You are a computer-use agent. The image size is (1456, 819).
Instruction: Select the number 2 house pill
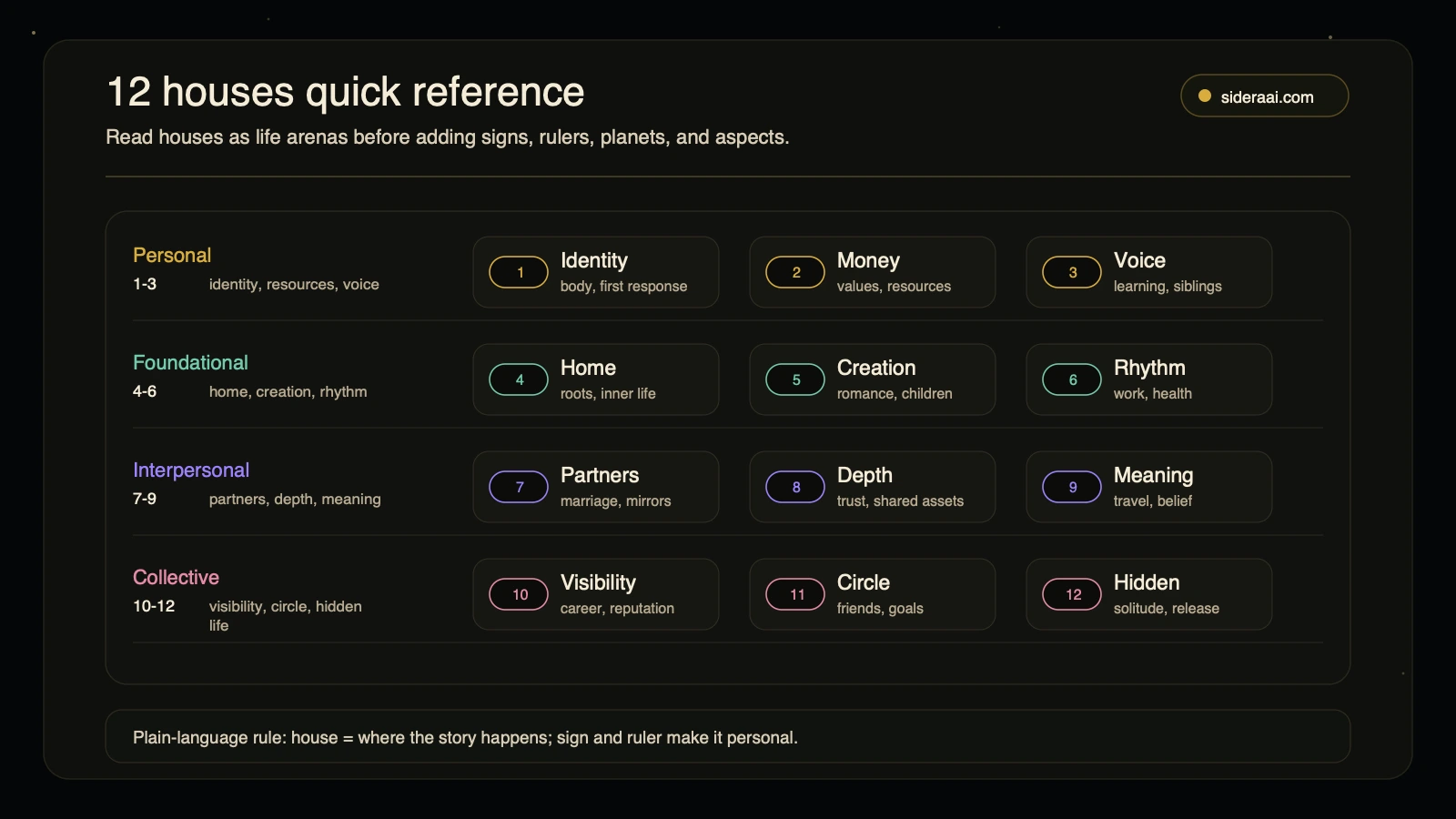tap(795, 272)
